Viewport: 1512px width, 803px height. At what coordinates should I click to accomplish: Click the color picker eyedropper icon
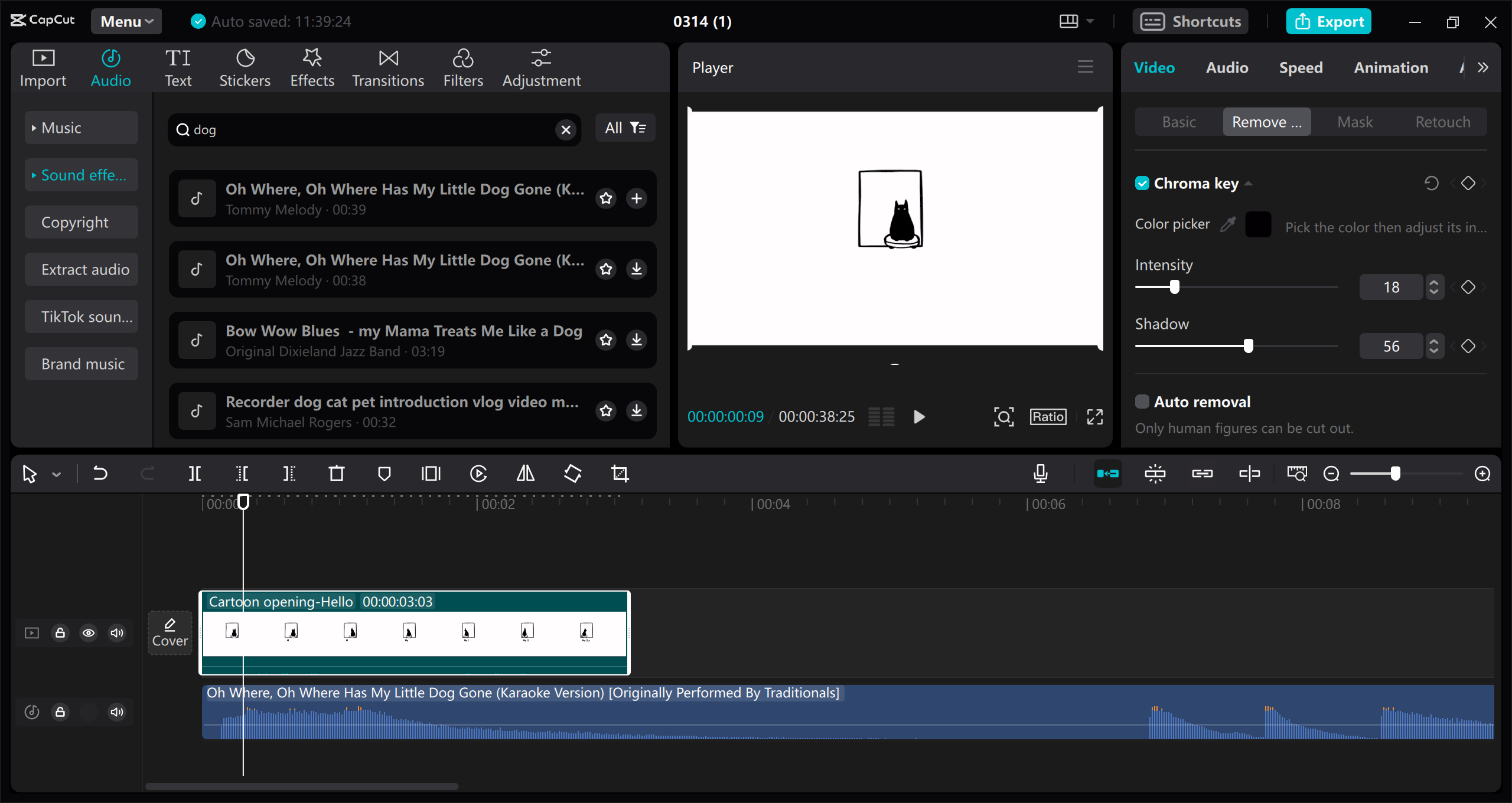(1228, 224)
